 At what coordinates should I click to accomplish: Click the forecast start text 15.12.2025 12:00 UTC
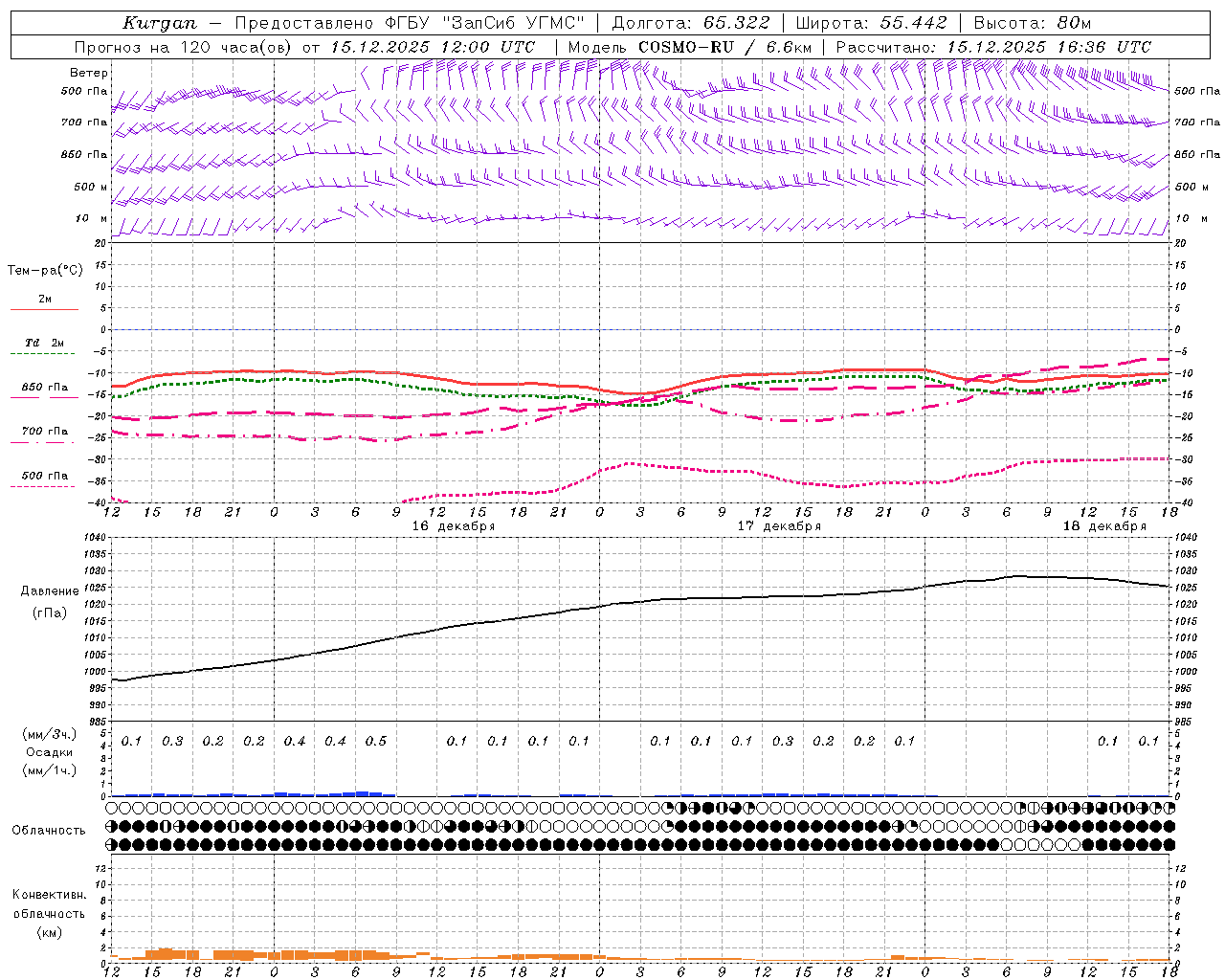click(433, 47)
